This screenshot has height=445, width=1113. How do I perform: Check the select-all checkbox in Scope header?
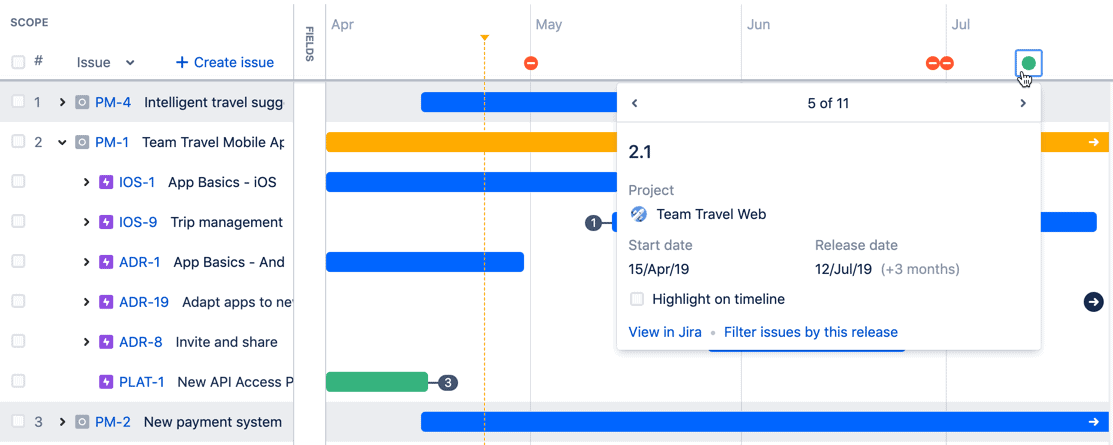pyautogui.click(x=18, y=62)
